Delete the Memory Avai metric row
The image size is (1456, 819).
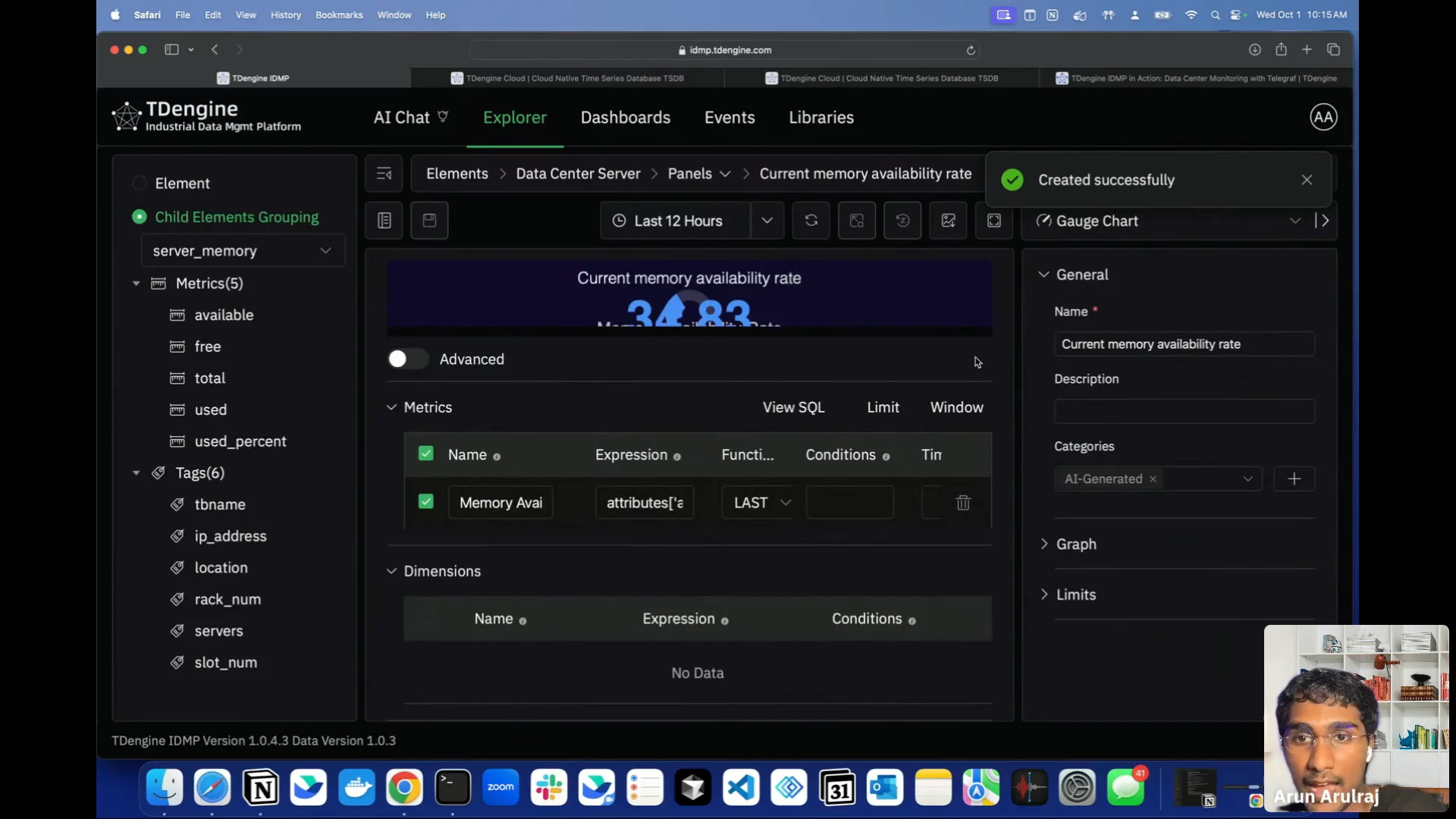pyautogui.click(x=963, y=503)
